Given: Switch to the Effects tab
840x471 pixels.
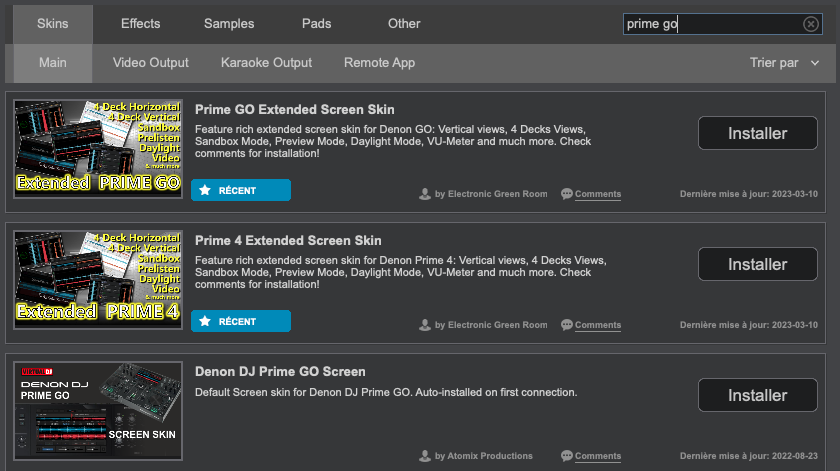Looking at the screenshot, I should [x=140, y=24].
